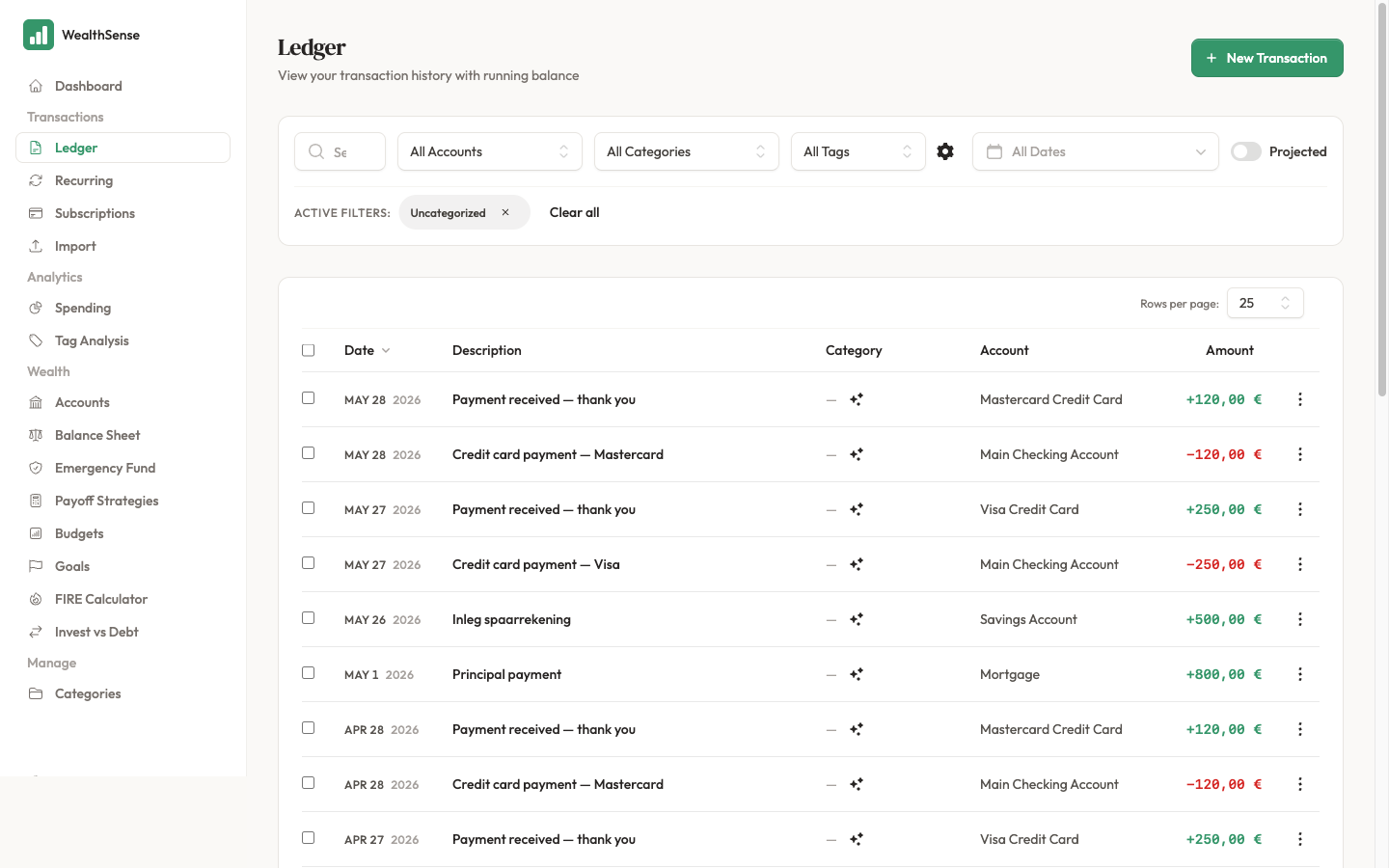Expand the All Dates picker
The height and width of the screenshot is (868, 1389).
pyautogui.click(x=1096, y=151)
